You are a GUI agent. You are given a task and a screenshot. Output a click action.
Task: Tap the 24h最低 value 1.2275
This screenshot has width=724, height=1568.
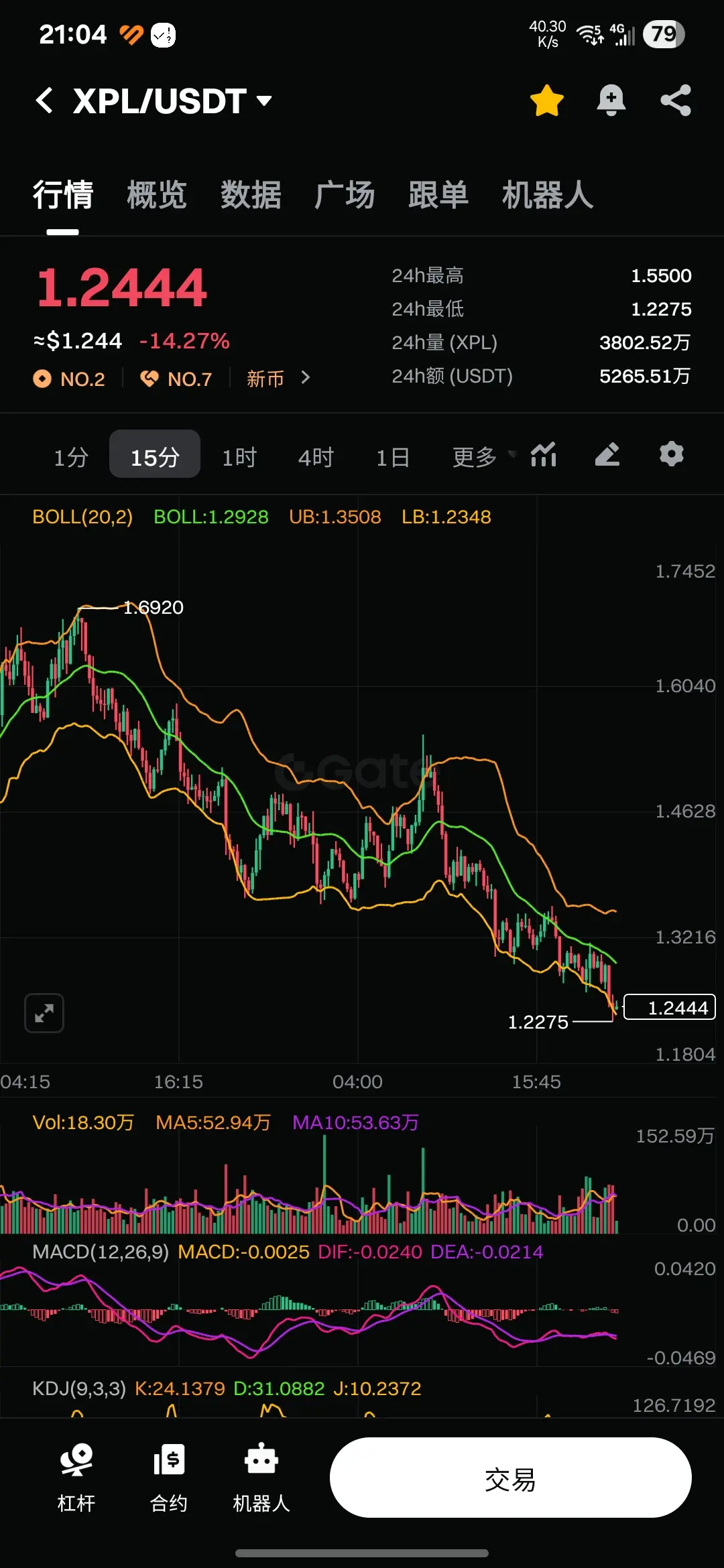(x=661, y=309)
